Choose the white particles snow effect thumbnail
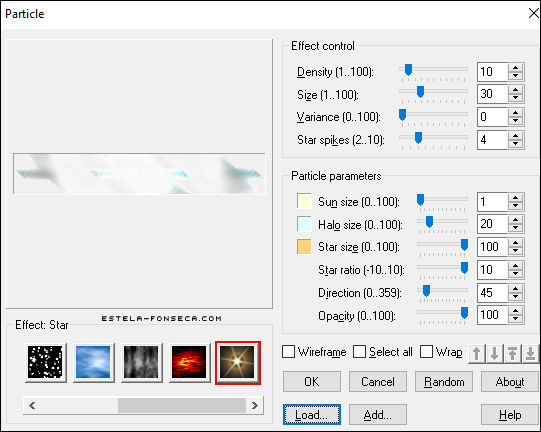541x432 pixels. [x=46, y=362]
